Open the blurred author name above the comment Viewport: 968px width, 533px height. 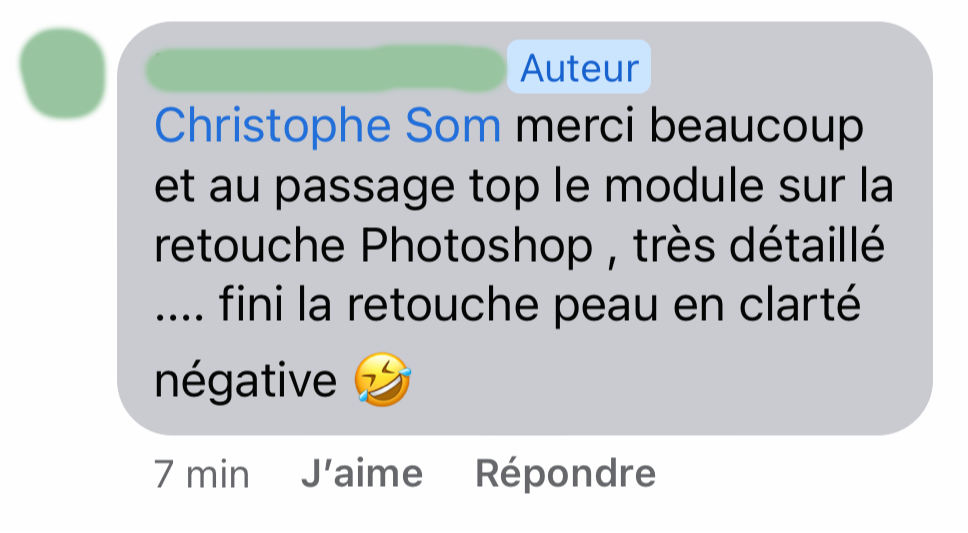[325, 69]
